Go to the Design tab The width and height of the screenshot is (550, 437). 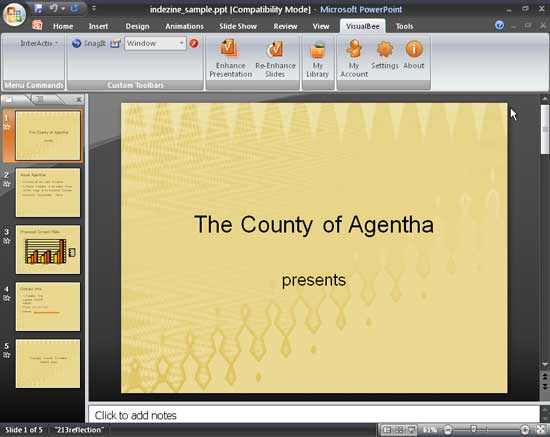(x=137, y=26)
